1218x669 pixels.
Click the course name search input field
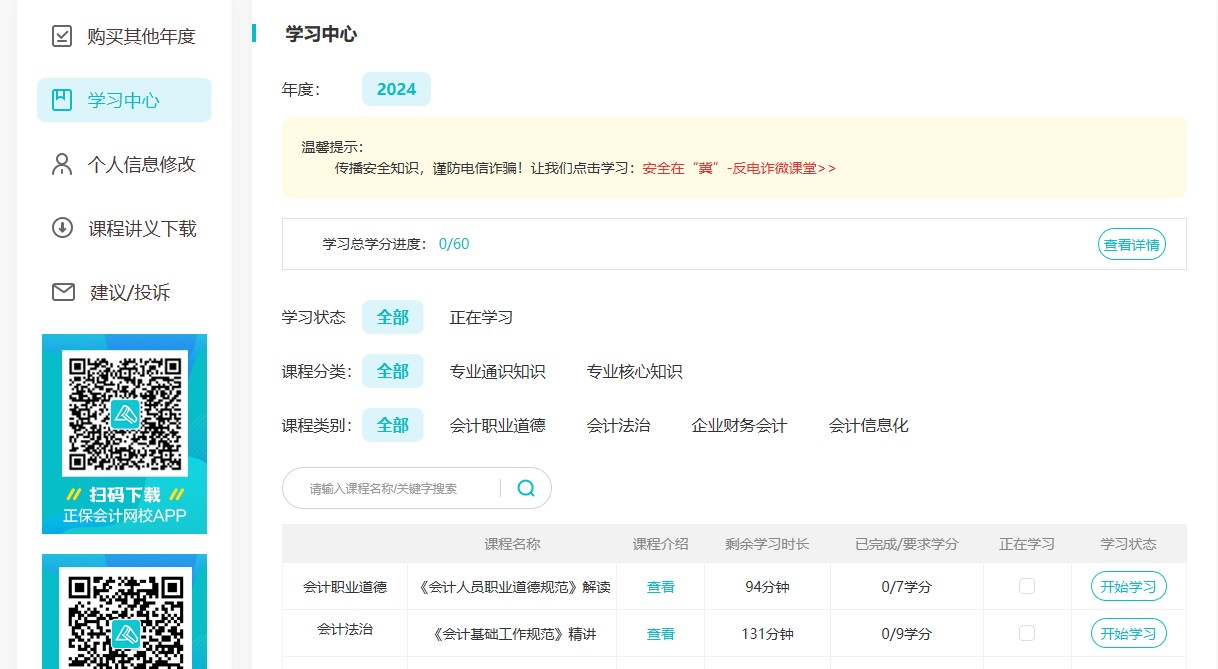click(x=400, y=488)
